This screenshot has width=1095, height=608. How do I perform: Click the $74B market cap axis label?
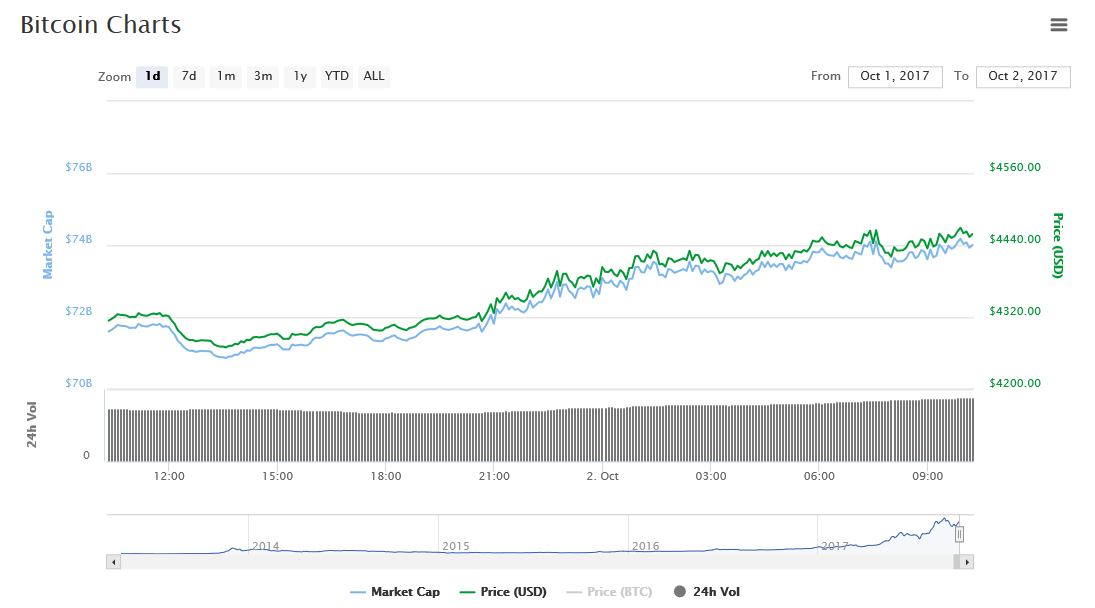[79, 239]
